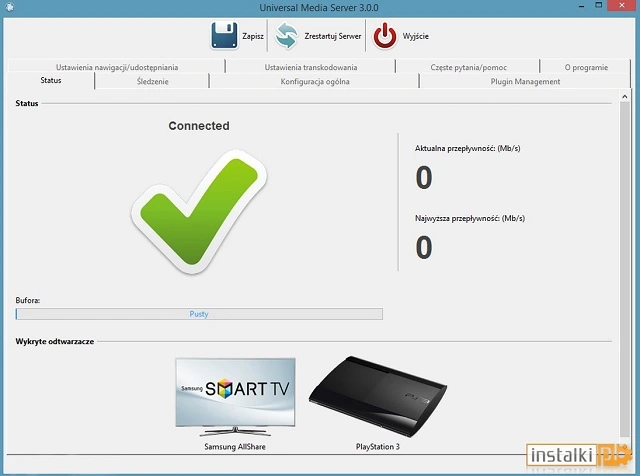Click the Zrestartuj Serwer arrows icon

tap(288, 35)
